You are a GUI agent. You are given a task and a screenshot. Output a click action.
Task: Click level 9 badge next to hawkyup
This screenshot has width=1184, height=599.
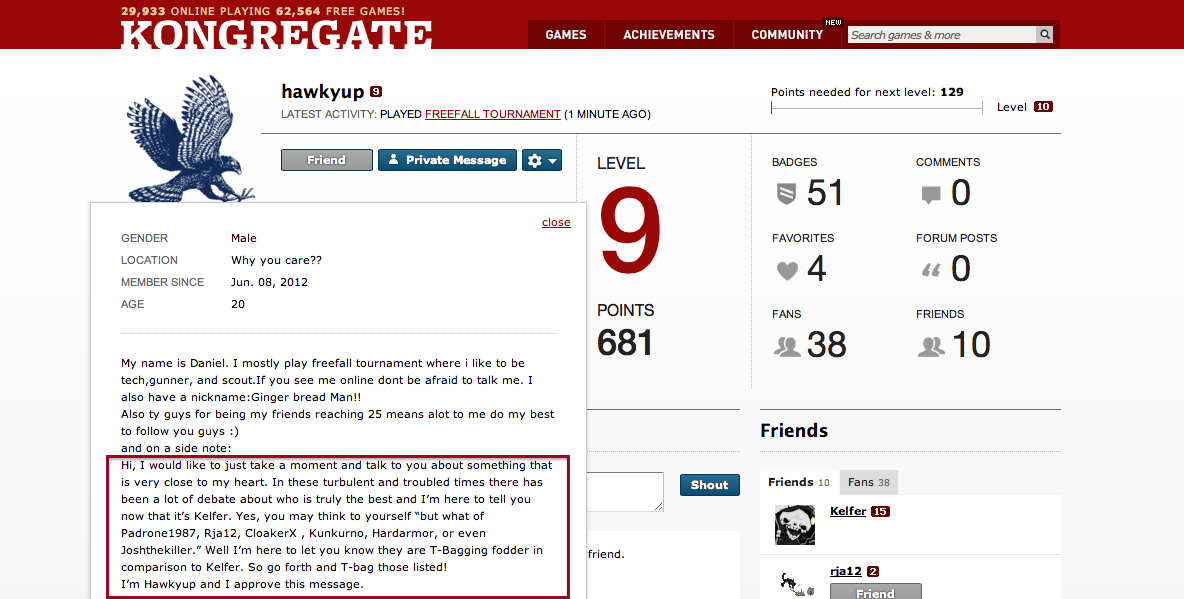point(375,92)
